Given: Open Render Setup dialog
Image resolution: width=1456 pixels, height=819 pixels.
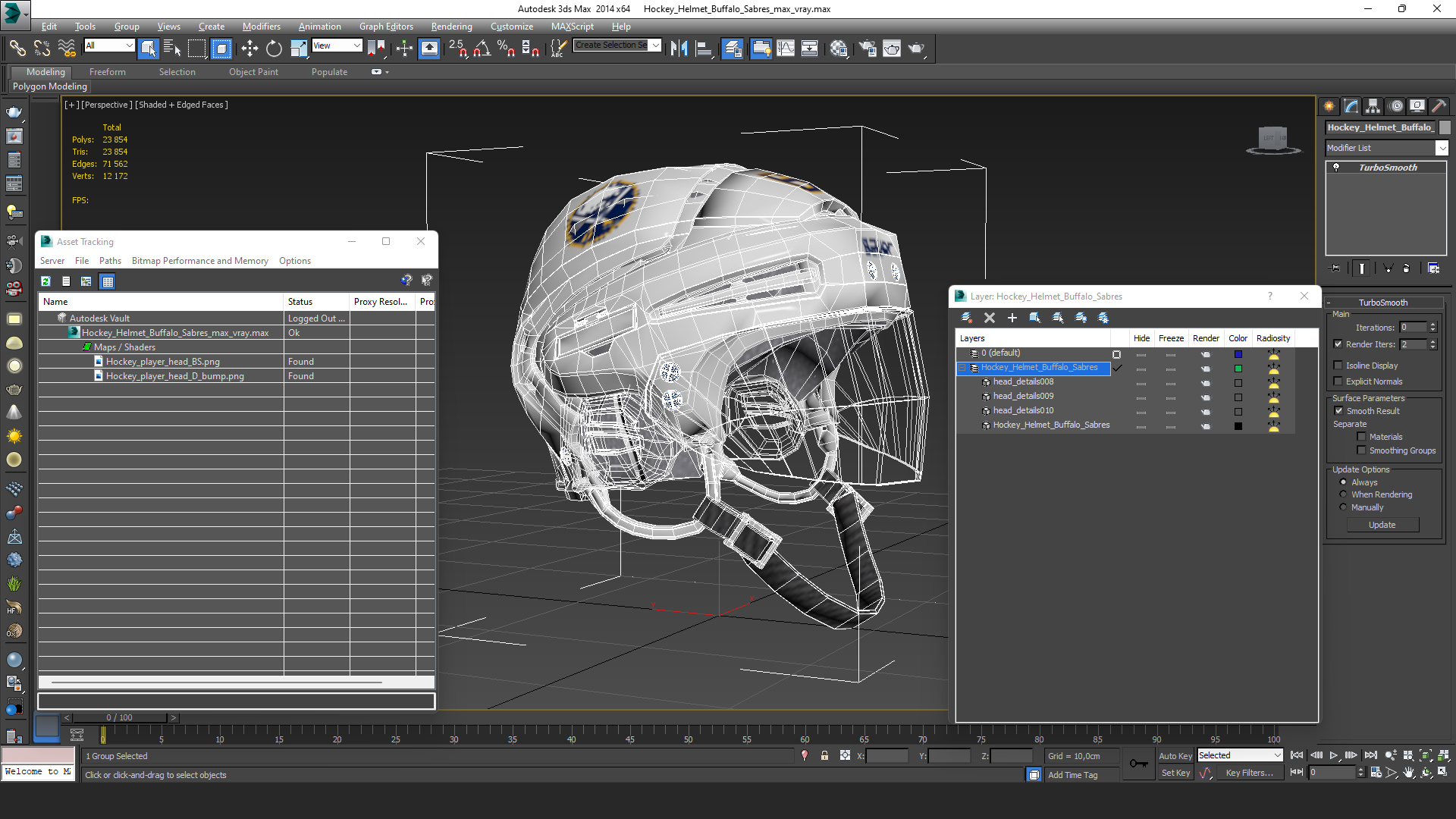Looking at the screenshot, I should (x=867, y=49).
